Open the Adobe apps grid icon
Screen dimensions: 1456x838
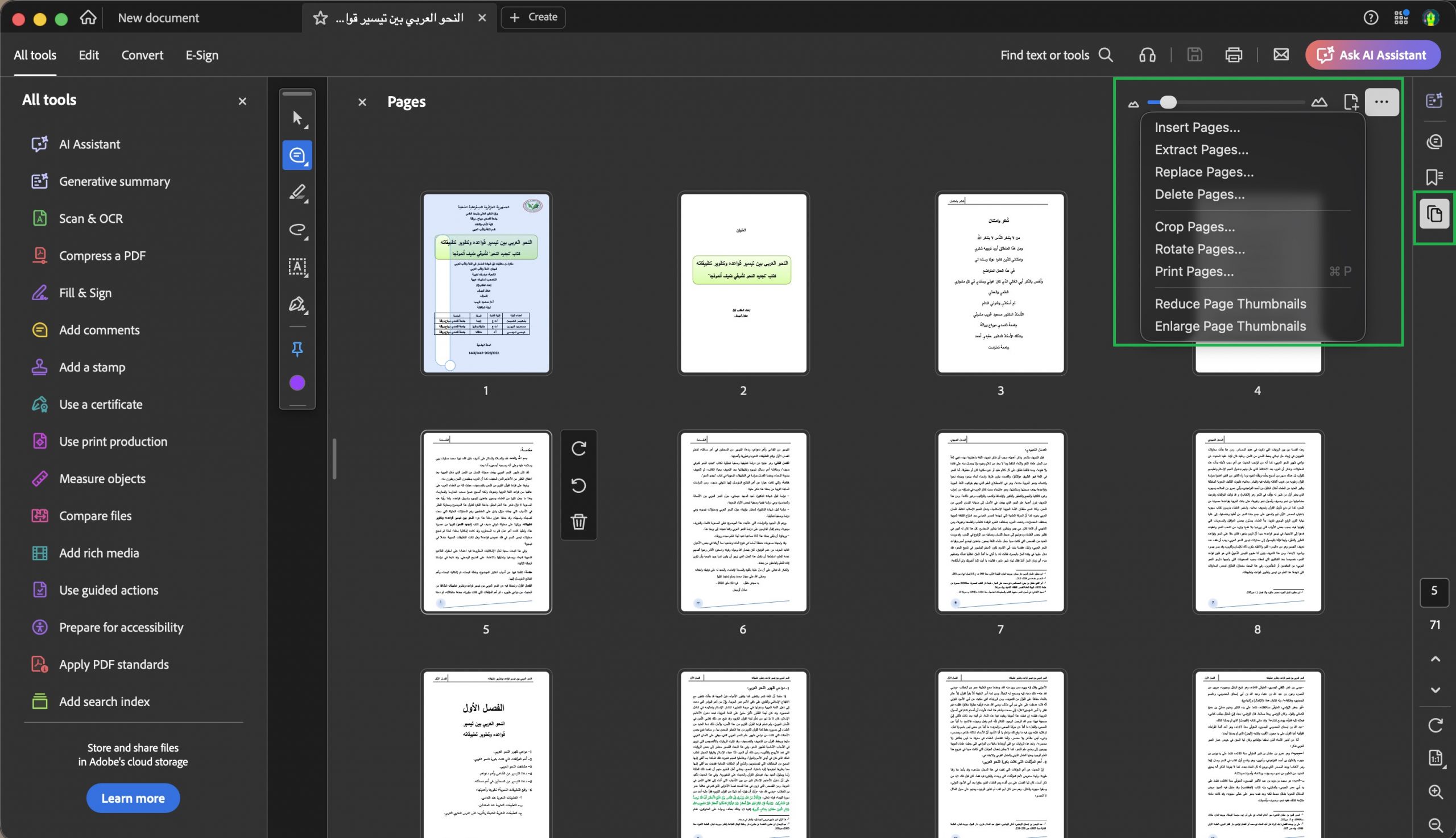pyautogui.click(x=1401, y=17)
